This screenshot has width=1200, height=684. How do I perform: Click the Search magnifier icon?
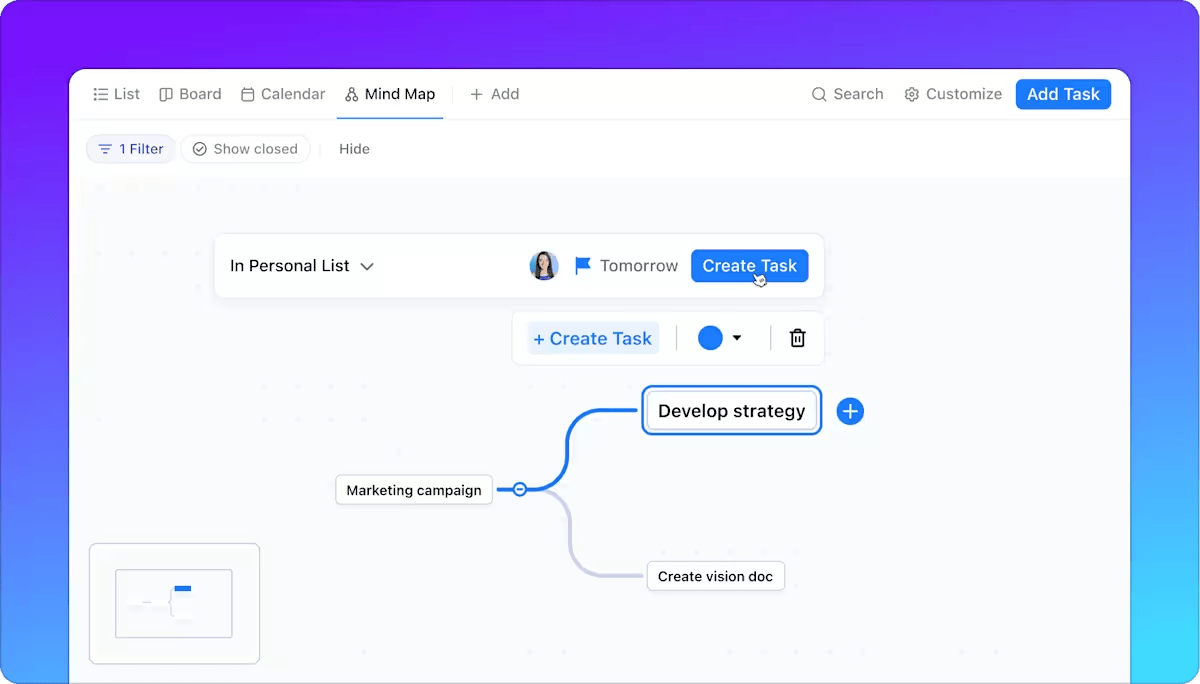tap(820, 94)
